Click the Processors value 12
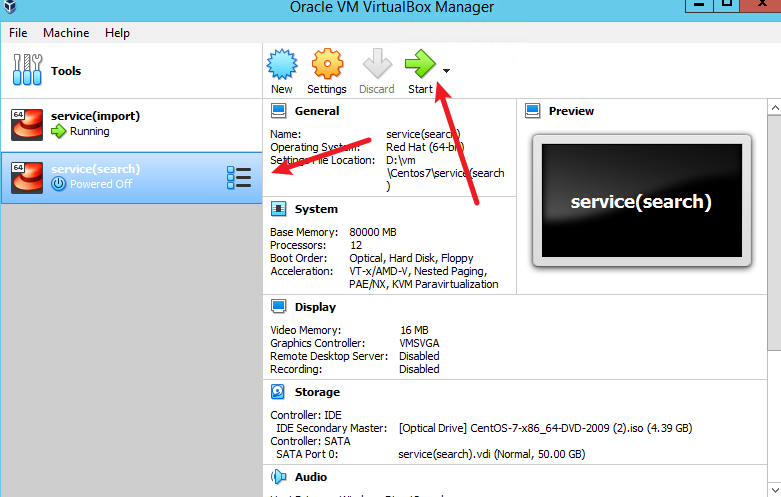 pos(356,245)
